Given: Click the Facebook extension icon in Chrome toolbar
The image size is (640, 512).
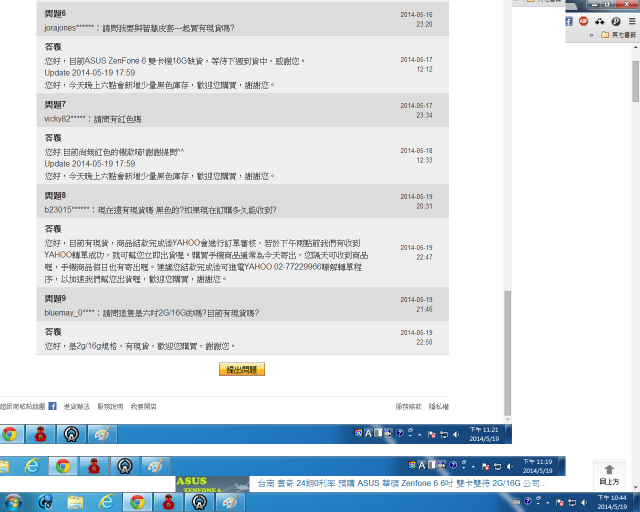Looking at the screenshot, I should [569, 21].
